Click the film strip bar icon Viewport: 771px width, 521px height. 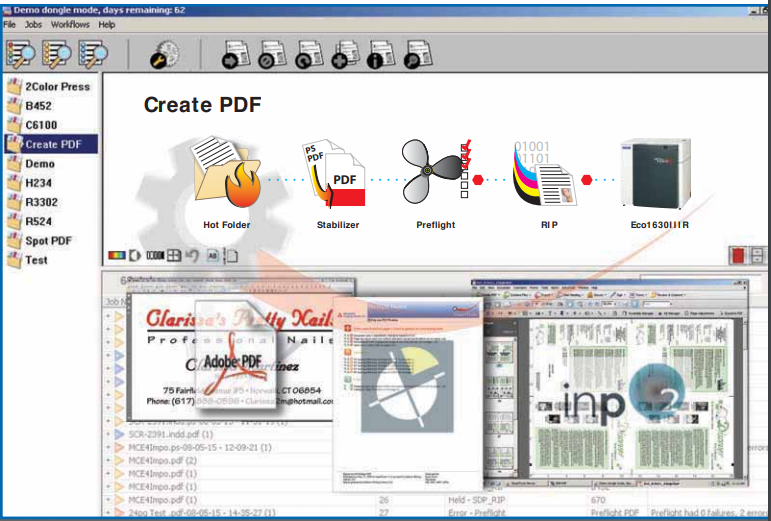click(155, 256)
